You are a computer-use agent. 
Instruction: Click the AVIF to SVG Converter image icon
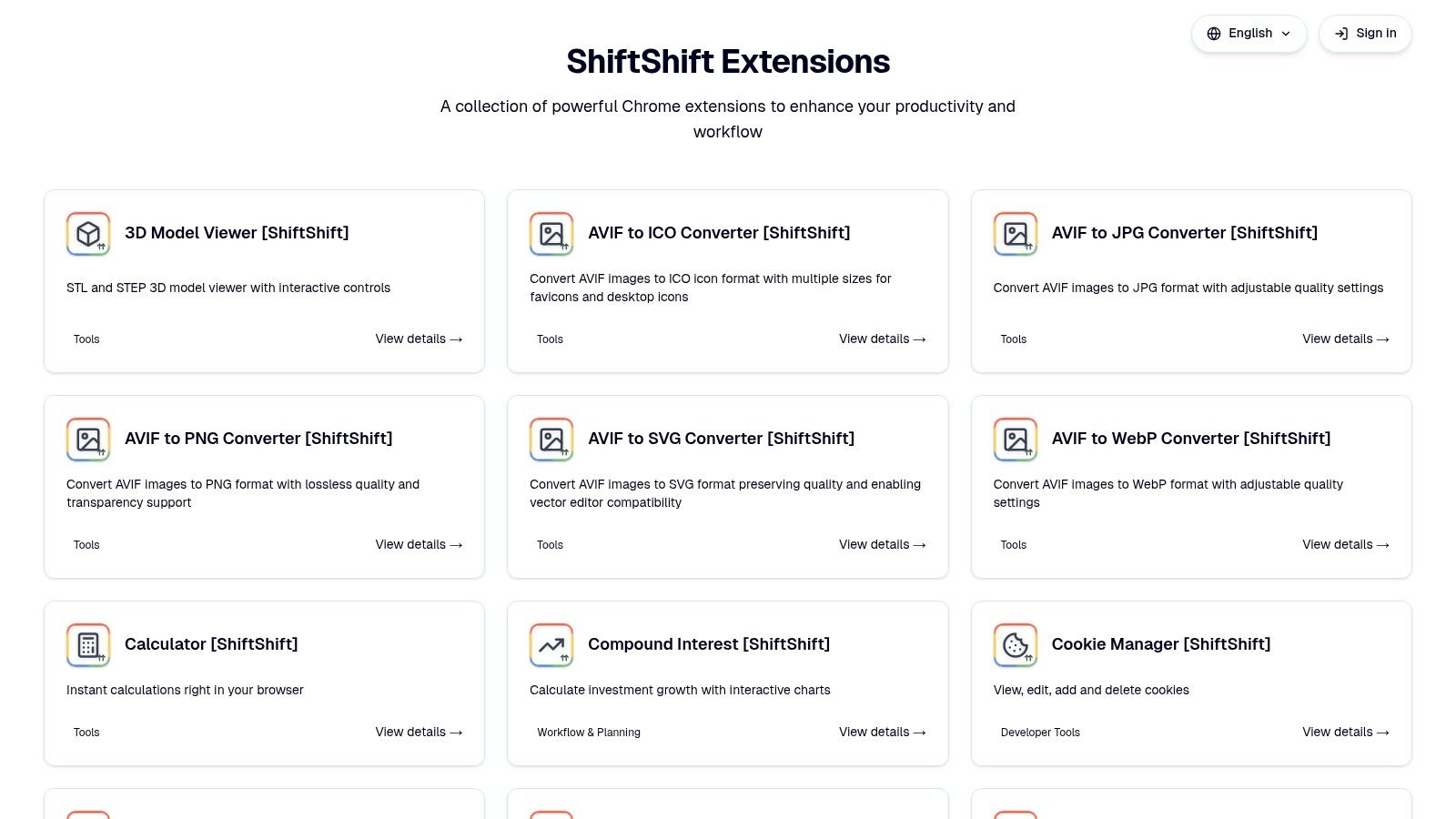551,440
